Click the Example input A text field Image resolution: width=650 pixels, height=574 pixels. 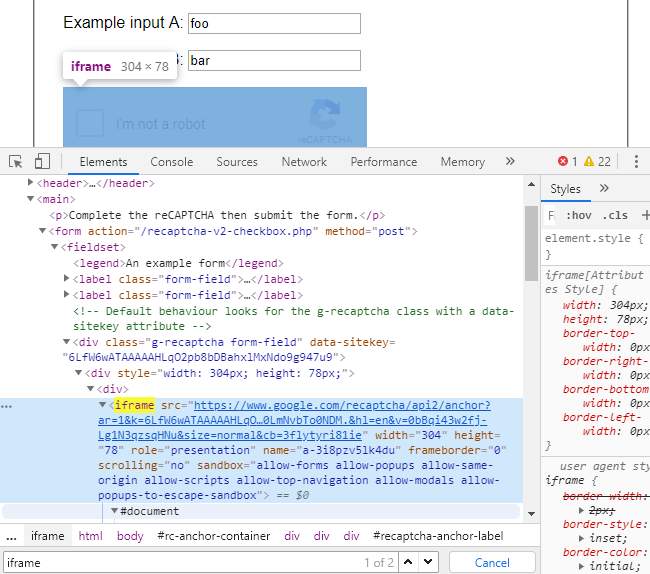click(274, 23)
